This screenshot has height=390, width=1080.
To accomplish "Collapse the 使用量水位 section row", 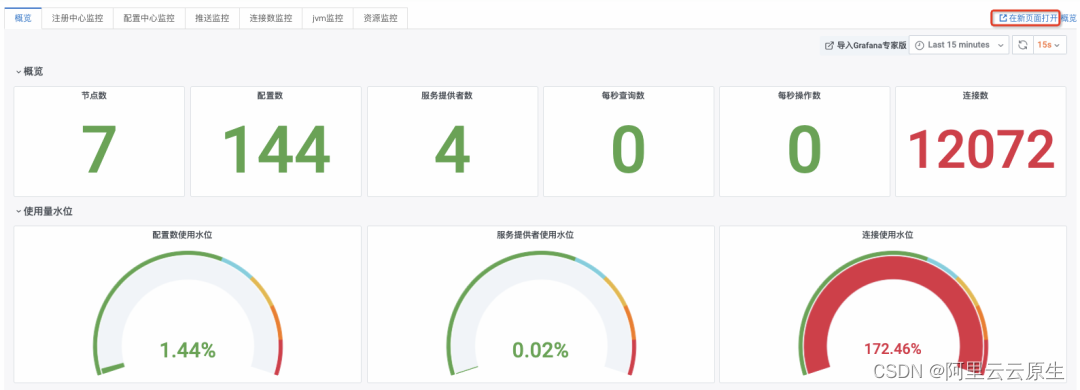I will click(x=44, y=211).
